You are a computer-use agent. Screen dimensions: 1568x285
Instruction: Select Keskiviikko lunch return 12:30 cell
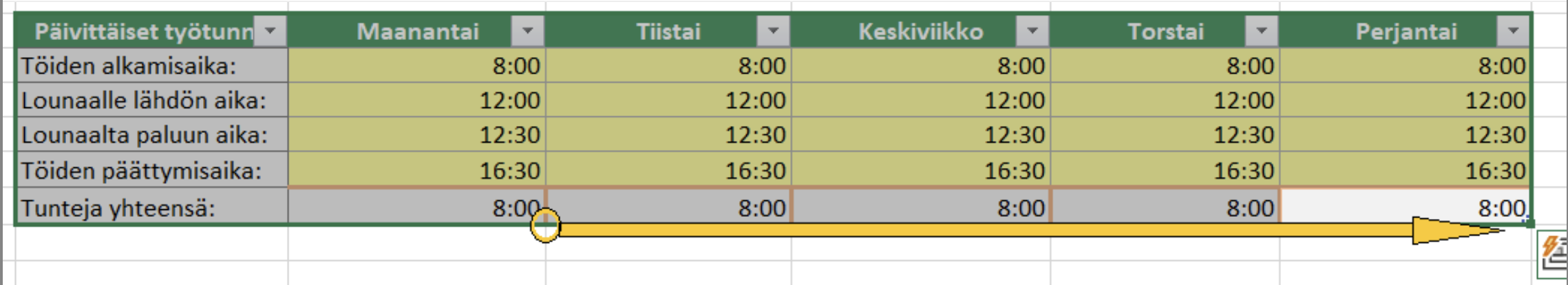pos(921,135)
